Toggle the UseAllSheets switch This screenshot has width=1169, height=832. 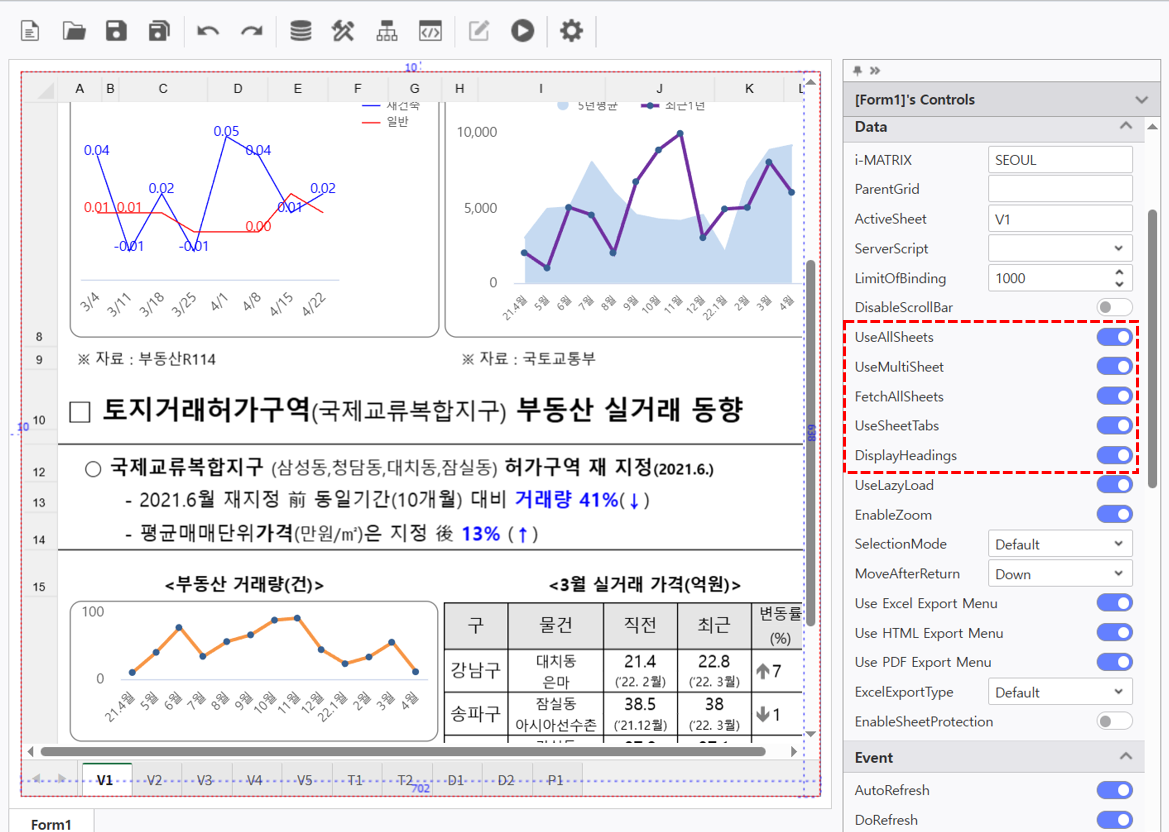(x=1115, y=337)
